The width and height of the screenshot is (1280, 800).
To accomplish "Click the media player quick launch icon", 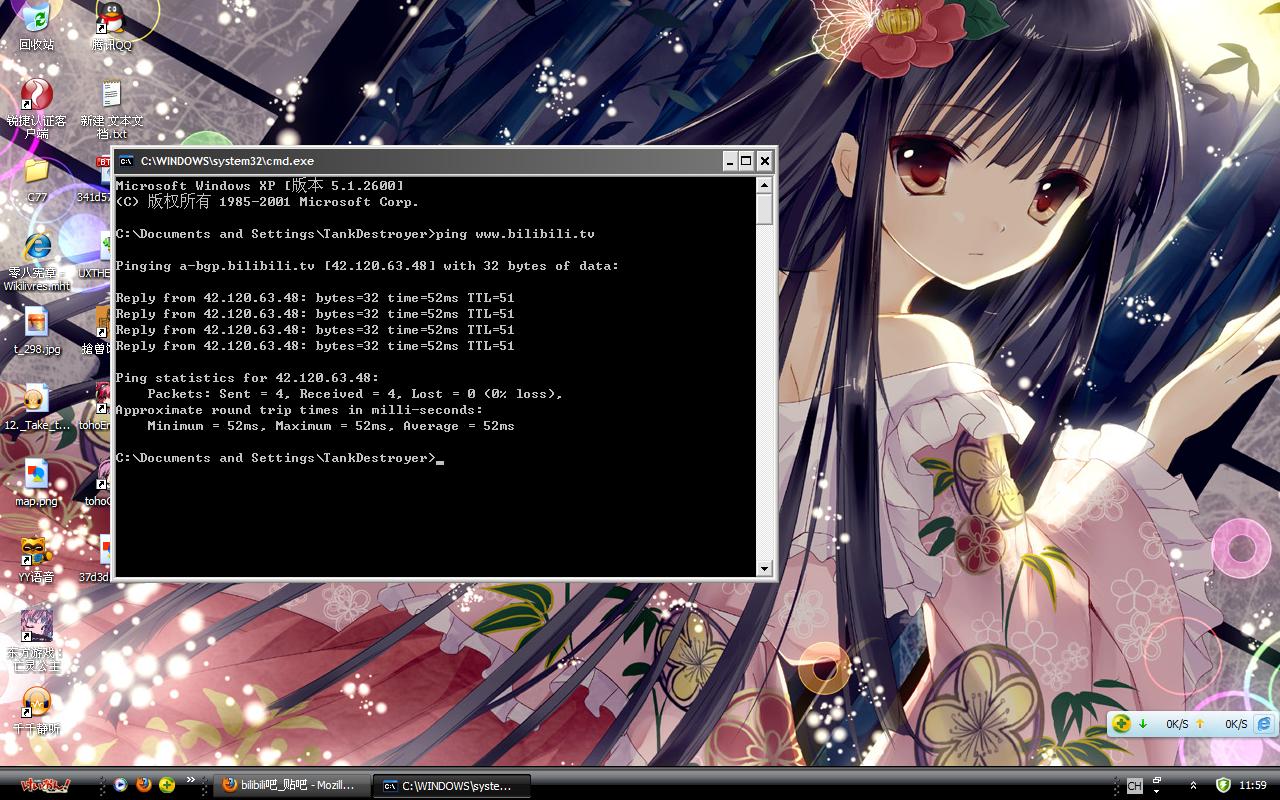I will coord(121,785).
